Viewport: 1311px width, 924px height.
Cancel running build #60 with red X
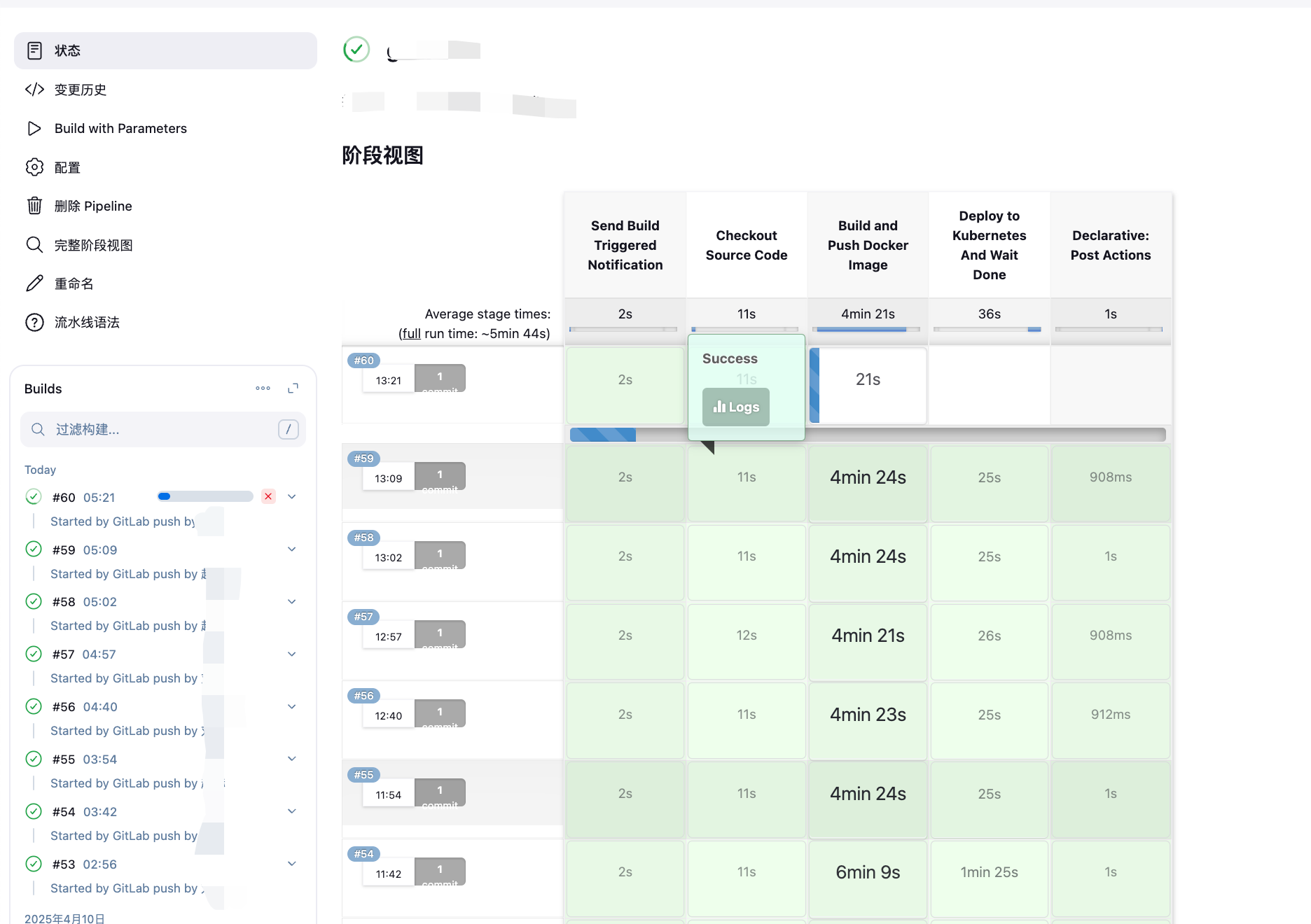click(268, 496)
